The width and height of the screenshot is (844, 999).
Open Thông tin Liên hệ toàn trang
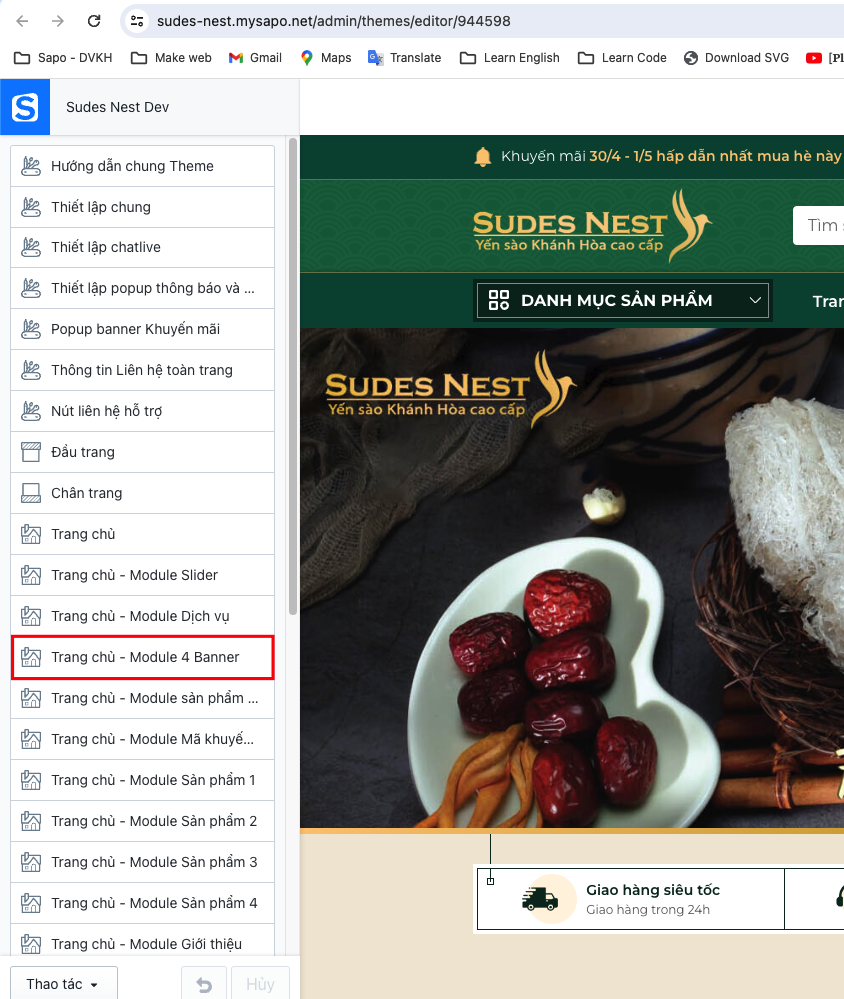coord(143,370)
